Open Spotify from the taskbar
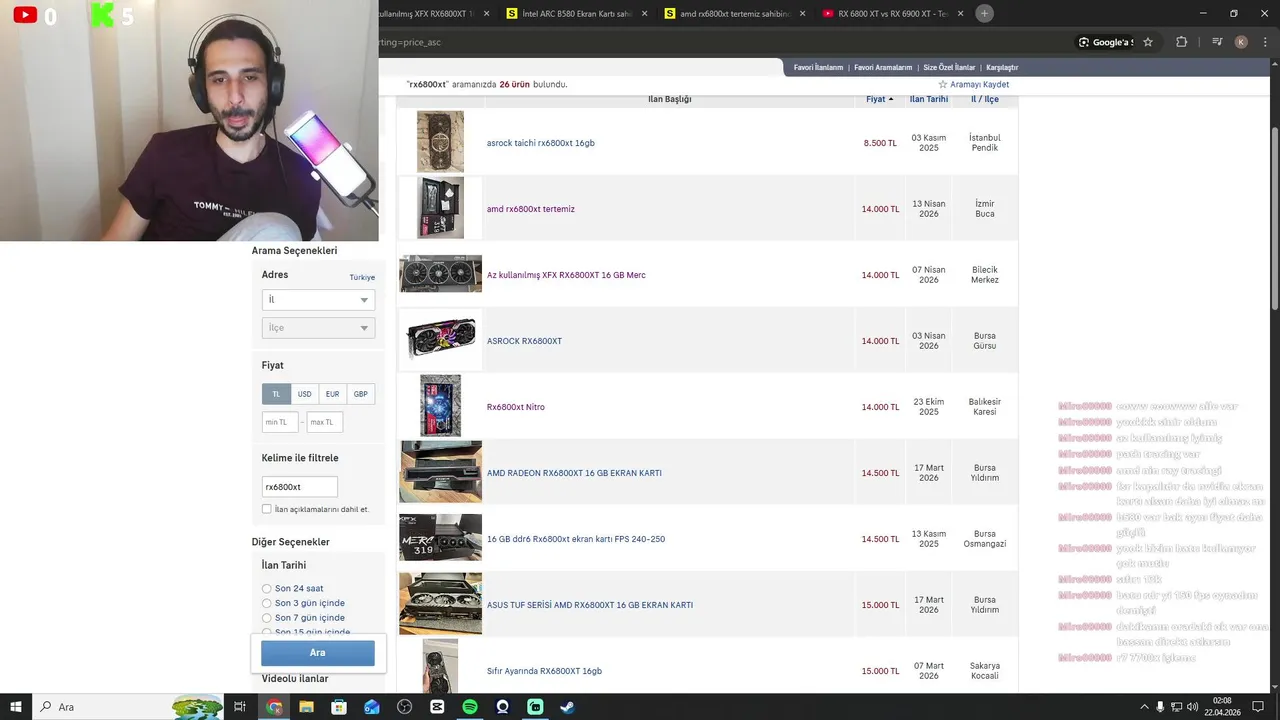 pos(470,707)
